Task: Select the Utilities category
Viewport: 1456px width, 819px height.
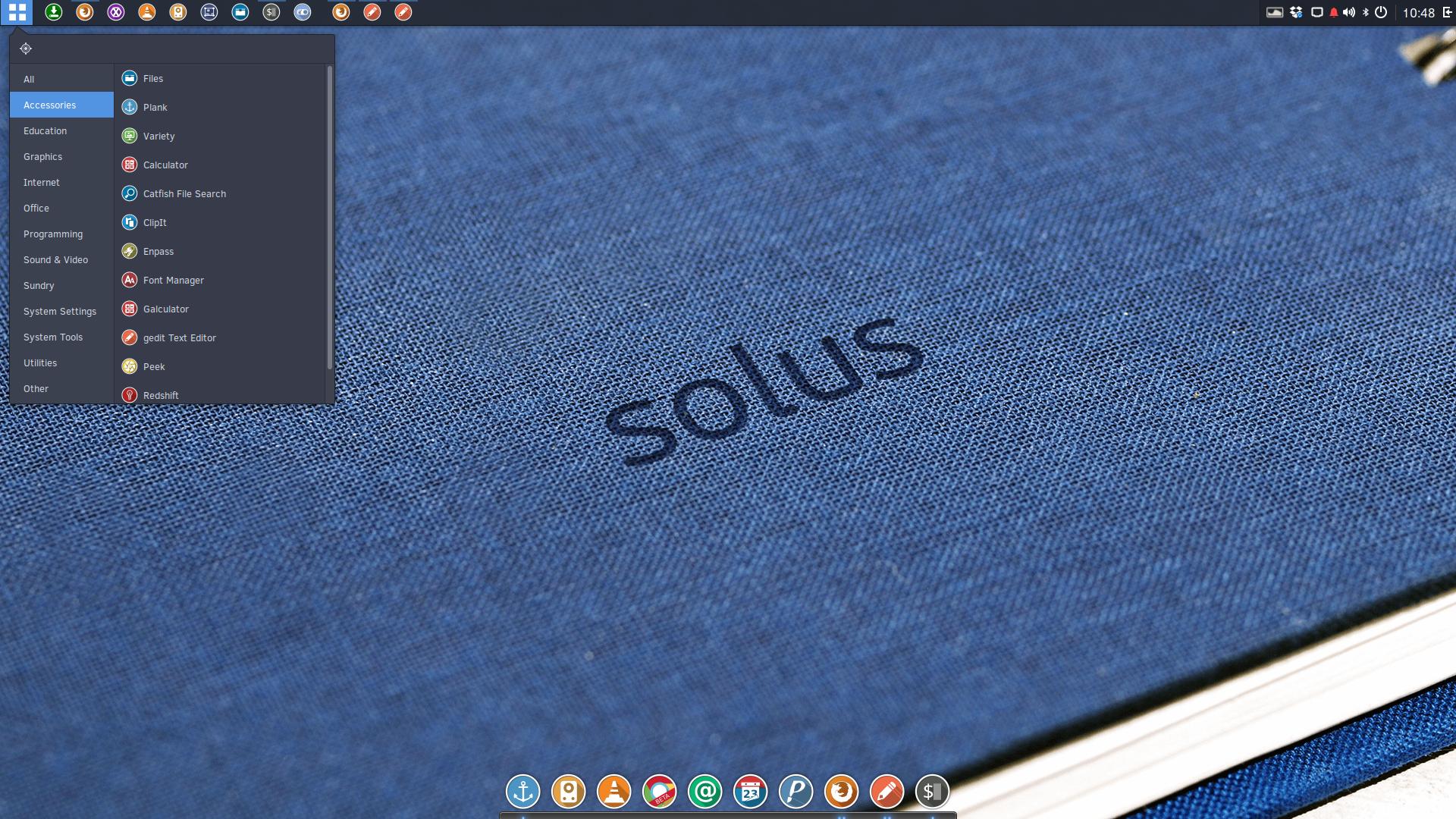Action: click(x=61, y=362)
